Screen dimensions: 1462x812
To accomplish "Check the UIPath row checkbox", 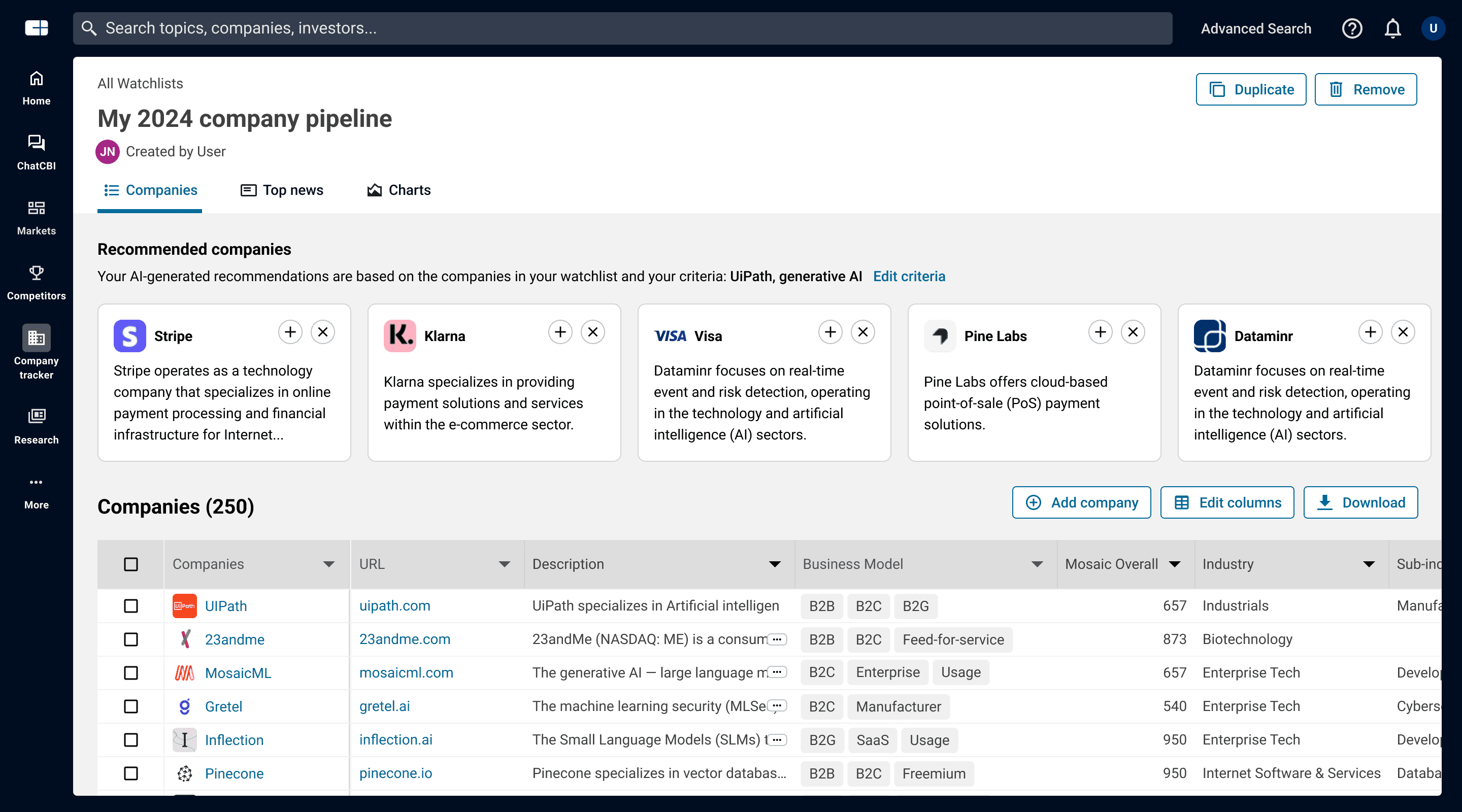I will [130, 606].
